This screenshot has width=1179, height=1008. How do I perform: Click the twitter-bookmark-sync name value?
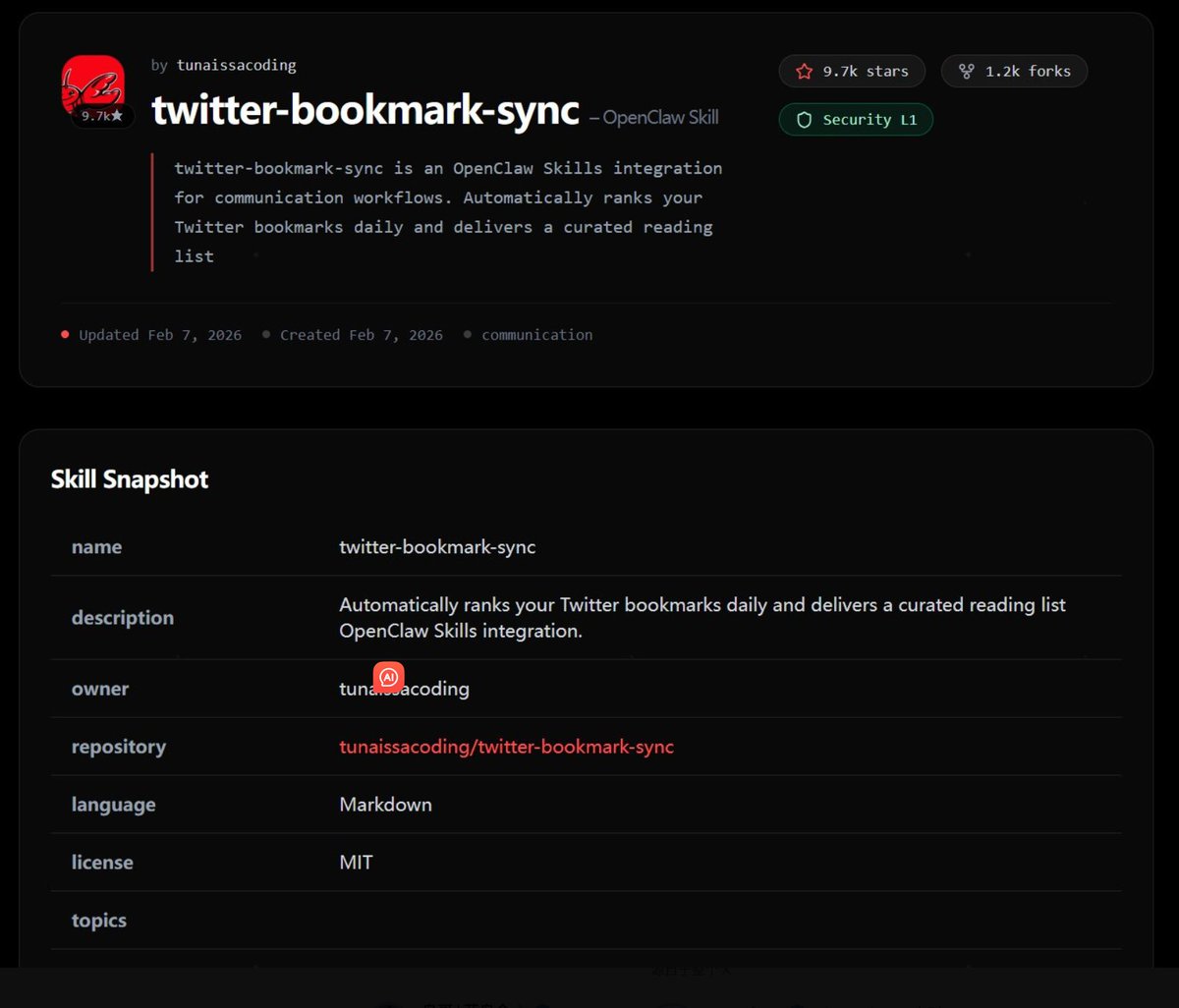[437, 547]
